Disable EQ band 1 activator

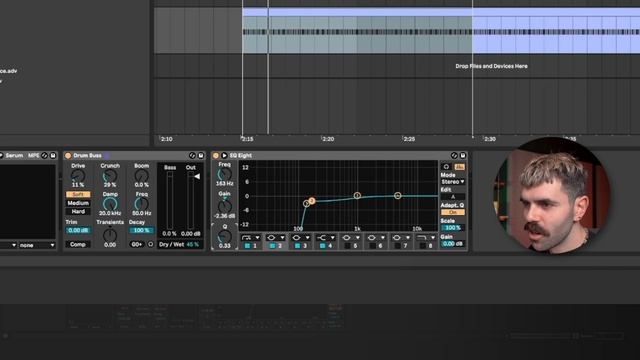point(247,246)
